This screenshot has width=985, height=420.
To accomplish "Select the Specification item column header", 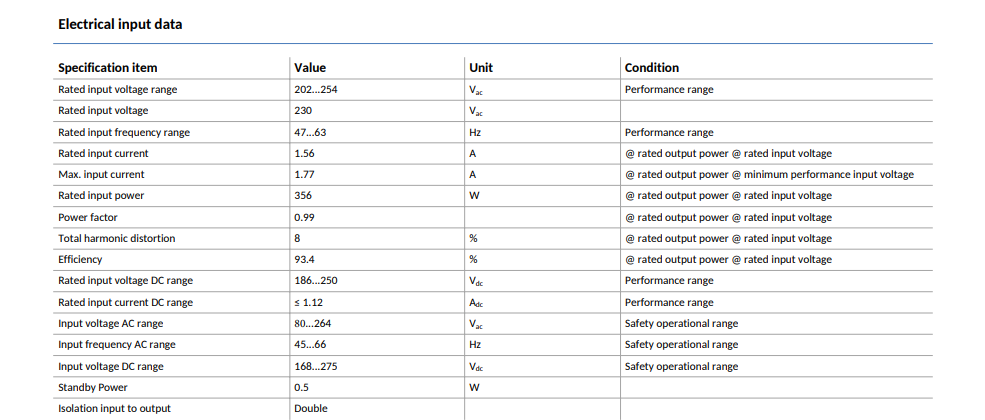I will tap(107, 67).
